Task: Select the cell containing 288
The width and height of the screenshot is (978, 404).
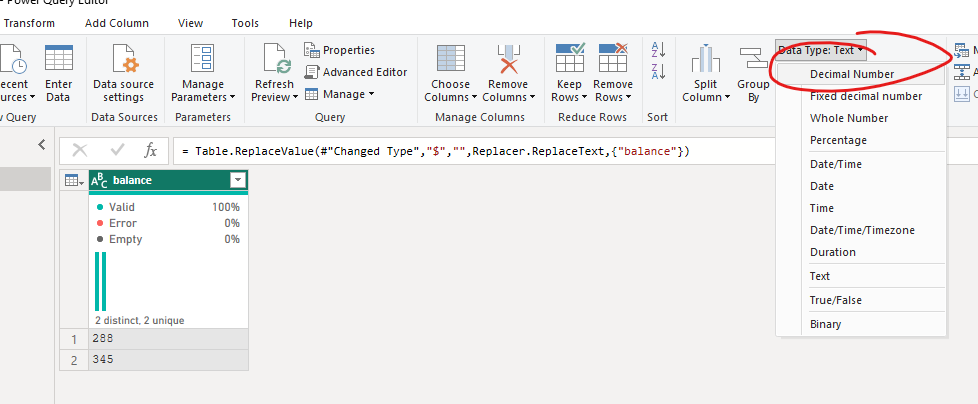Action: 168,339
